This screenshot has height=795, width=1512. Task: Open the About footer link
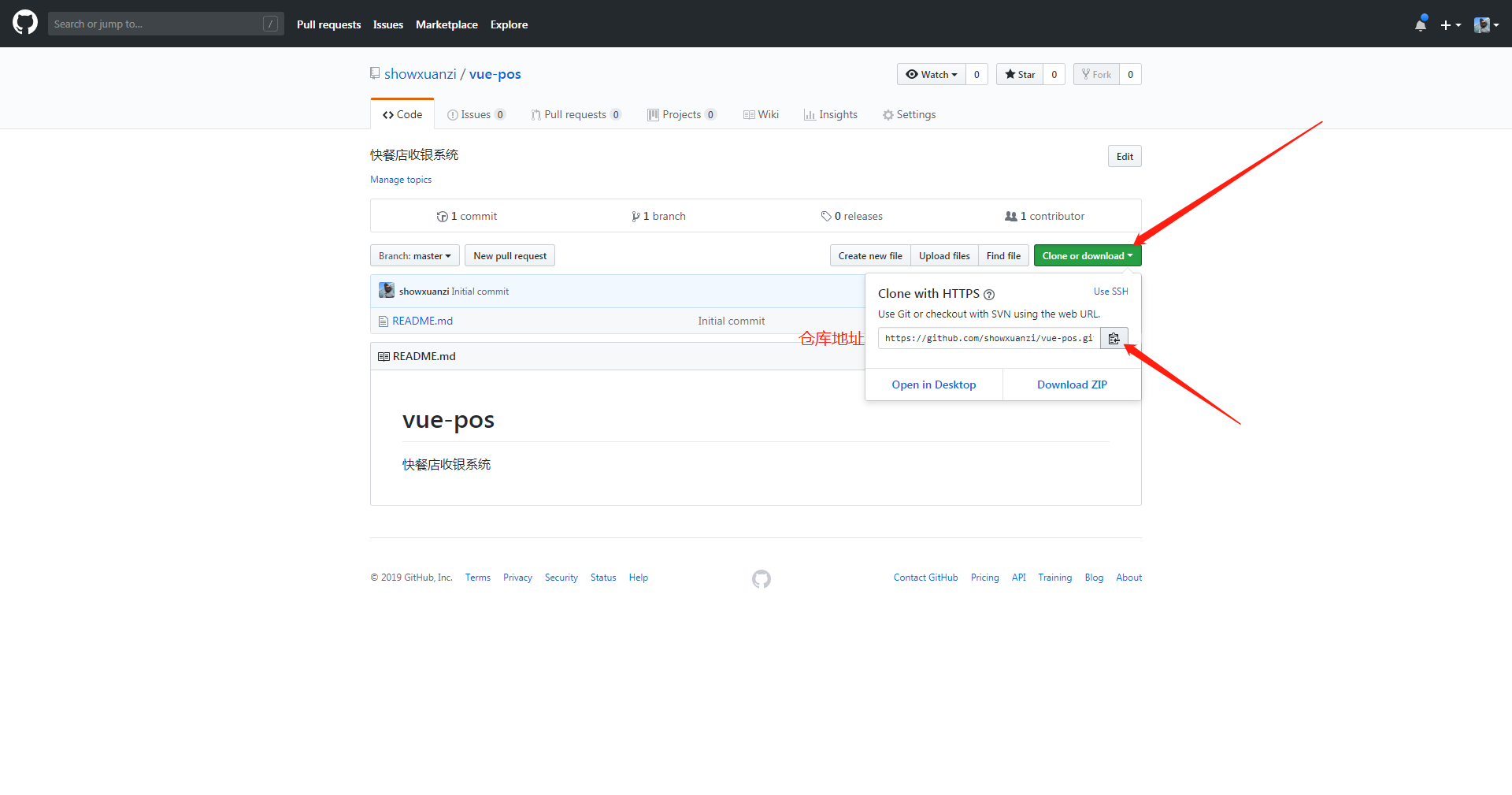pos(1128,578)
